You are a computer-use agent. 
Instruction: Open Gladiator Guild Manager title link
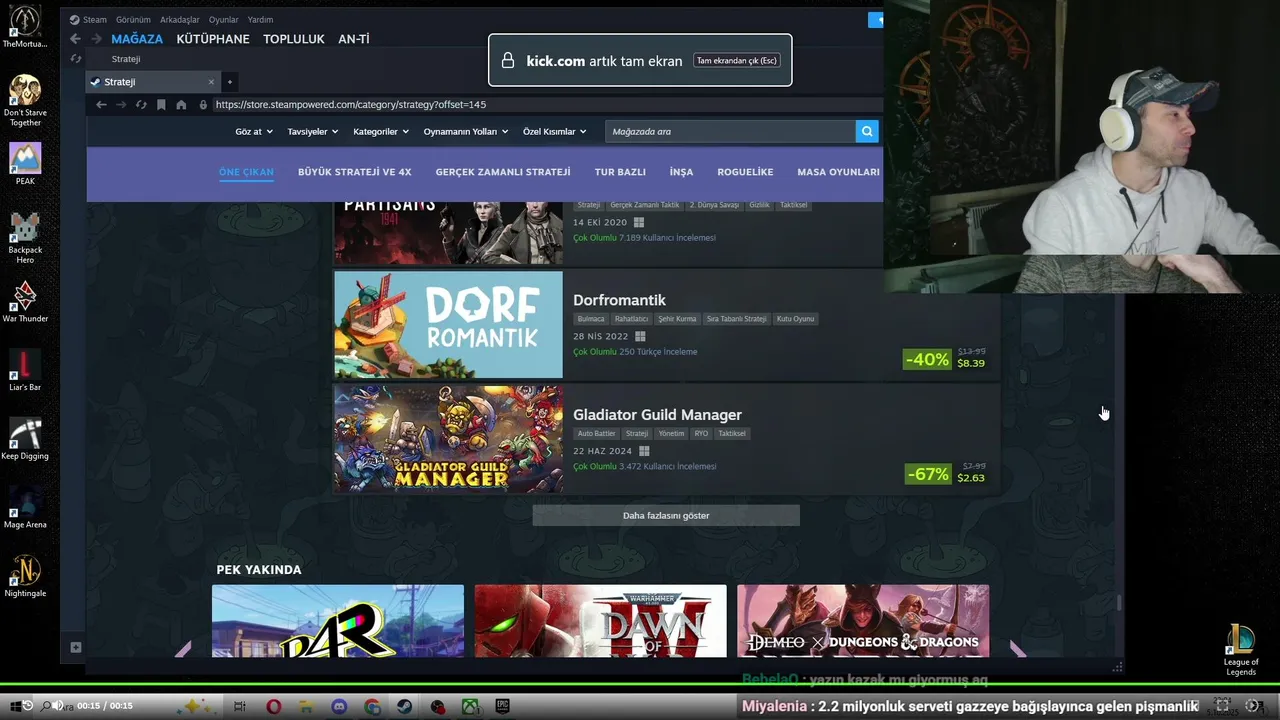click(657, 415)
